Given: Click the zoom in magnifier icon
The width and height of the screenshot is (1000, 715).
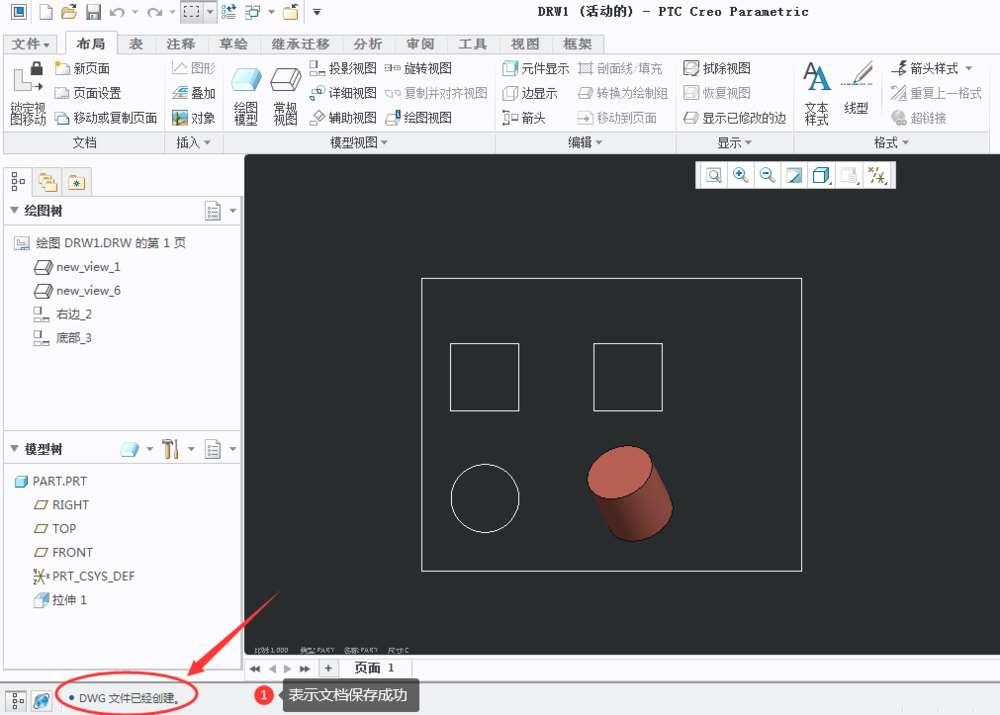Looking at the screenshot, I should (x=740, y=175).
